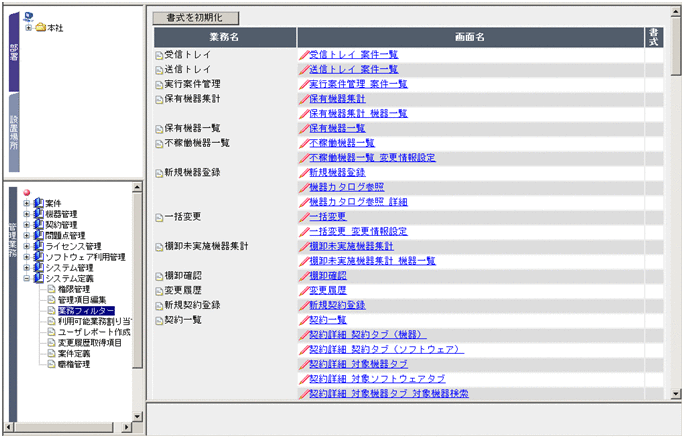Click the 契約一覧 business name text

(183, 320)
